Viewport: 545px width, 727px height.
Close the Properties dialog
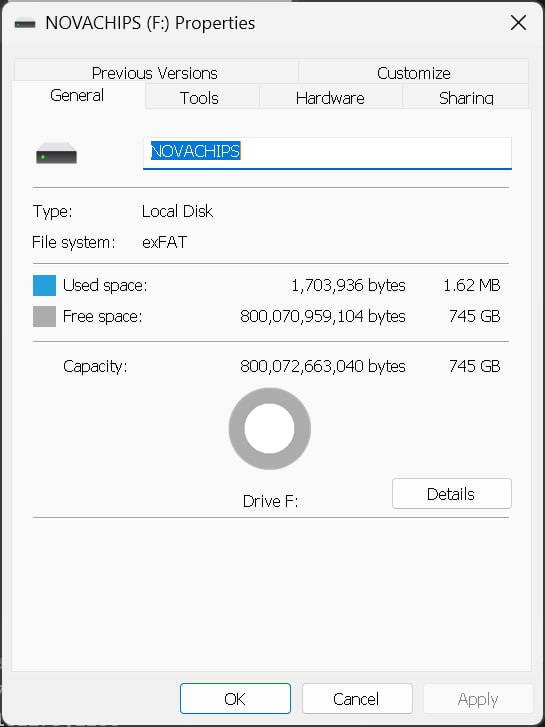[518, 22]
